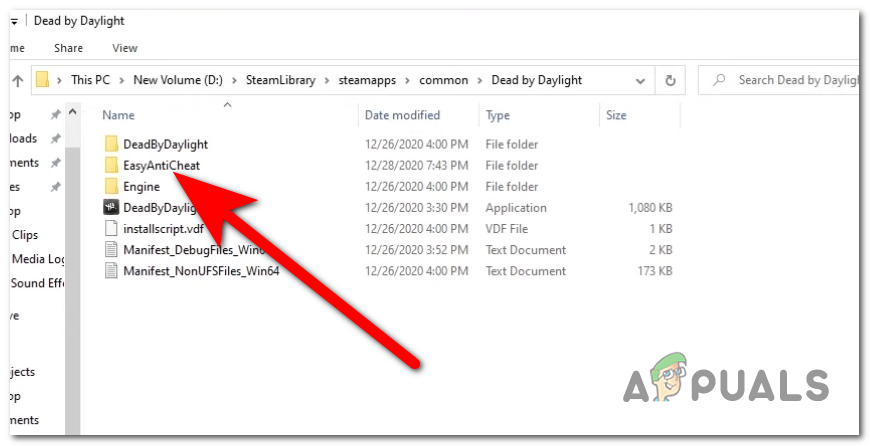Viewport: 870px width, 446px height.
Task: Expand the chevron before This PC
Action: (59, 80)
